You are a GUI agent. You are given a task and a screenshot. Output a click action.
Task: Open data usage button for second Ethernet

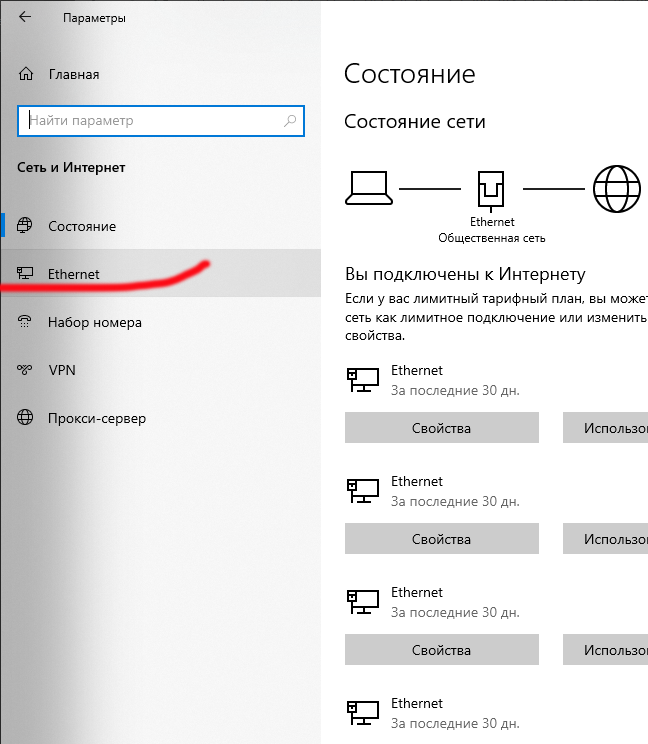coord(605,539)
